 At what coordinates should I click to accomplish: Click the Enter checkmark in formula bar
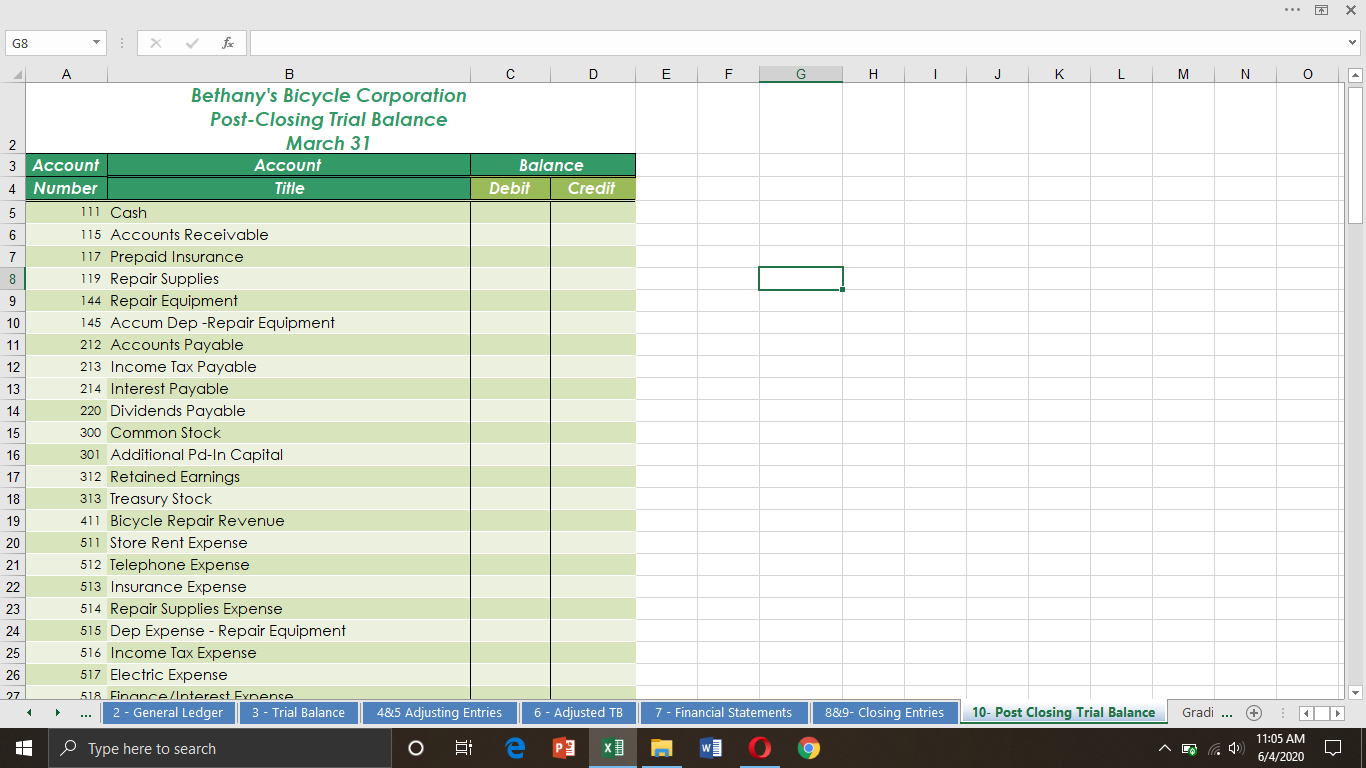[x=192, y=43]
